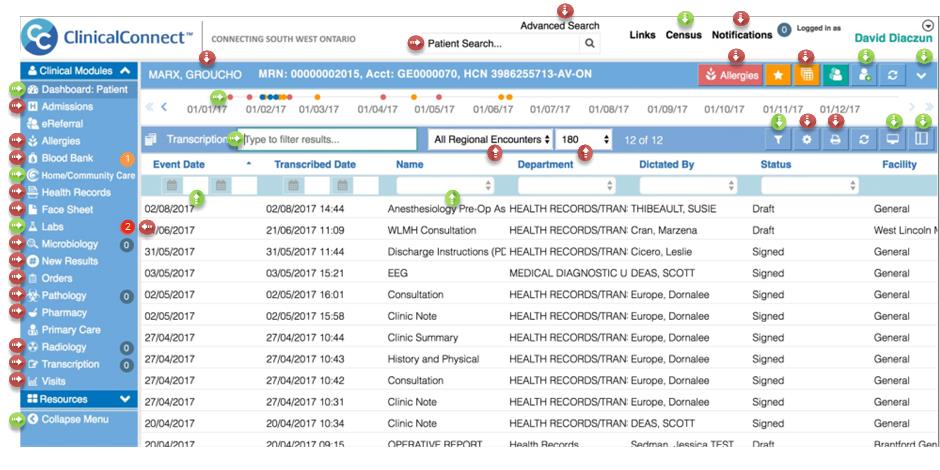The image size is (940, 470).
Task: Open the Department column filter dropdown
Action: [567, 185]
